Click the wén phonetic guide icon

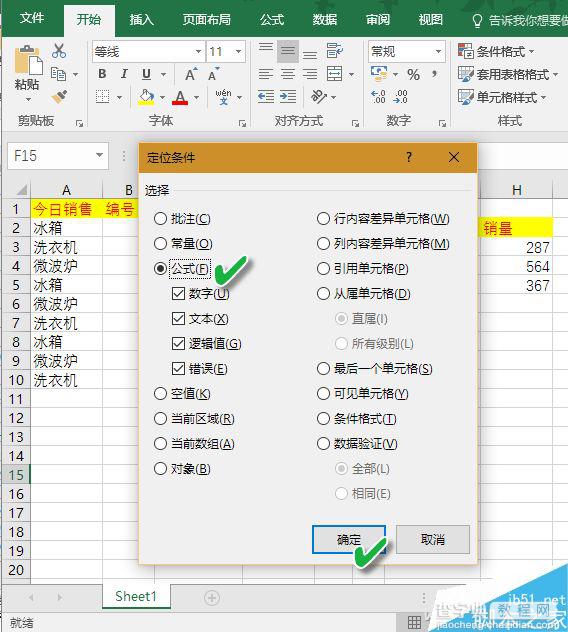(223, 97)
